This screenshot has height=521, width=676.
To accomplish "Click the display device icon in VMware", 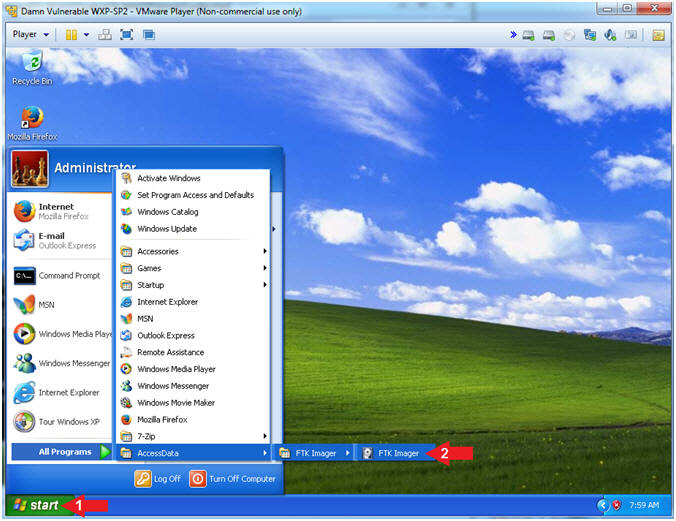I will [631, 35].
